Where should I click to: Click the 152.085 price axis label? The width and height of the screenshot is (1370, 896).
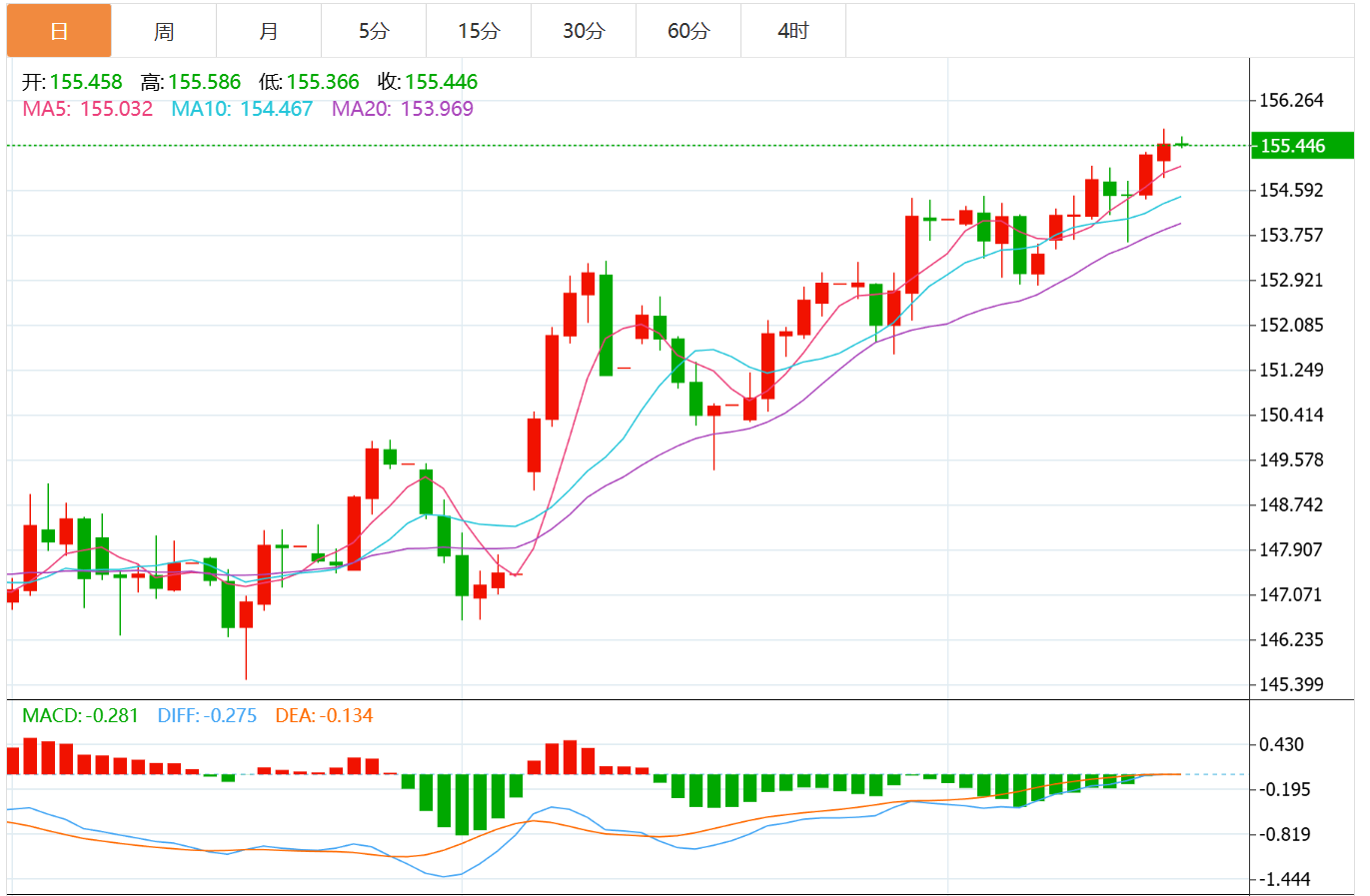pos(1291,325)
